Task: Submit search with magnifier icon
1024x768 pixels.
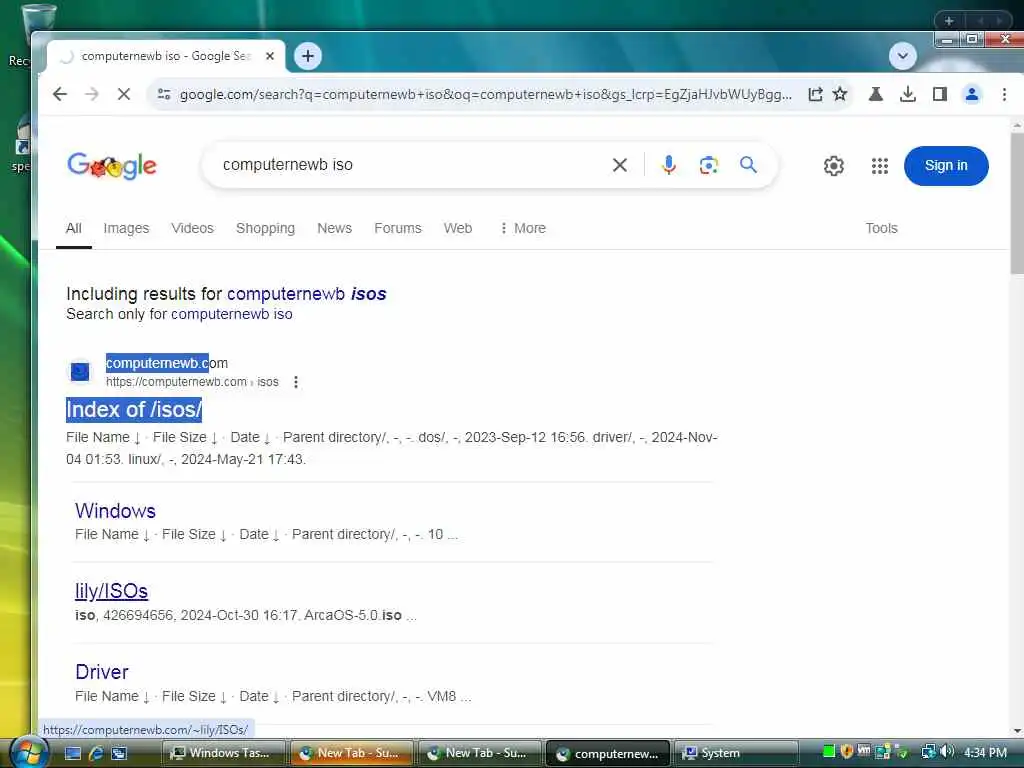Action: [748, 165]
